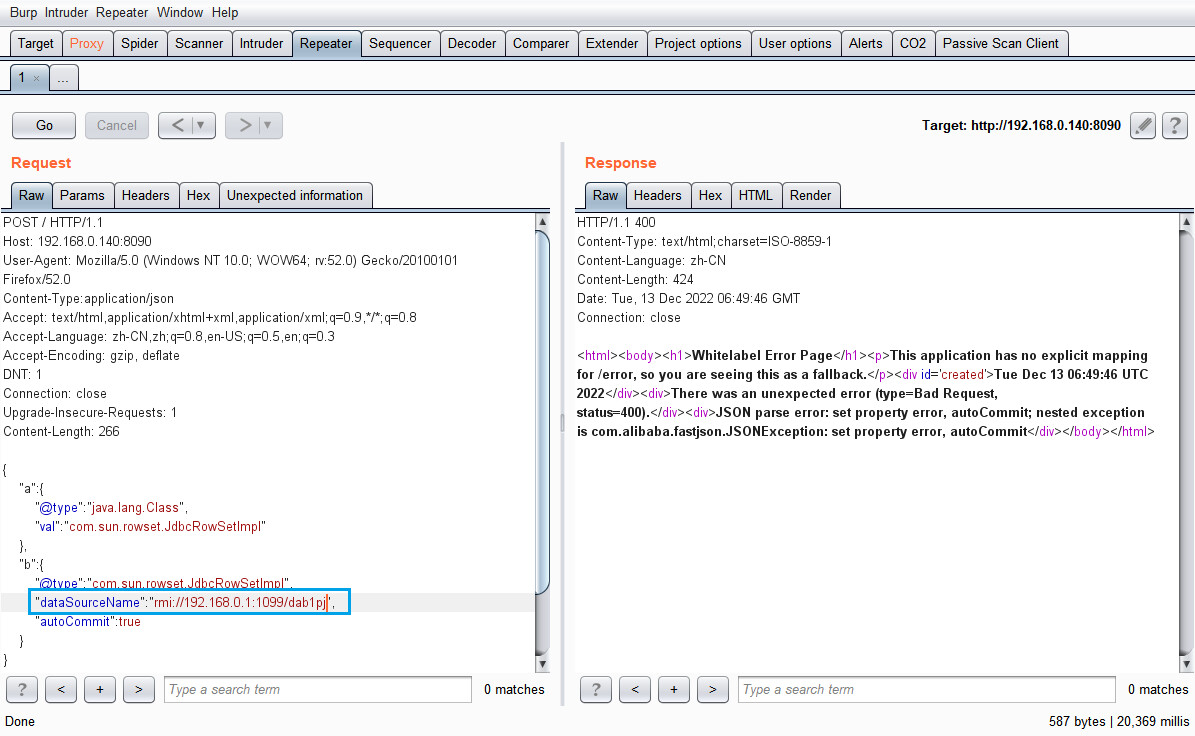Open the Project options tab
Image resolution: width=1195 pixels, height=736 pixels.
pos(698,43)
